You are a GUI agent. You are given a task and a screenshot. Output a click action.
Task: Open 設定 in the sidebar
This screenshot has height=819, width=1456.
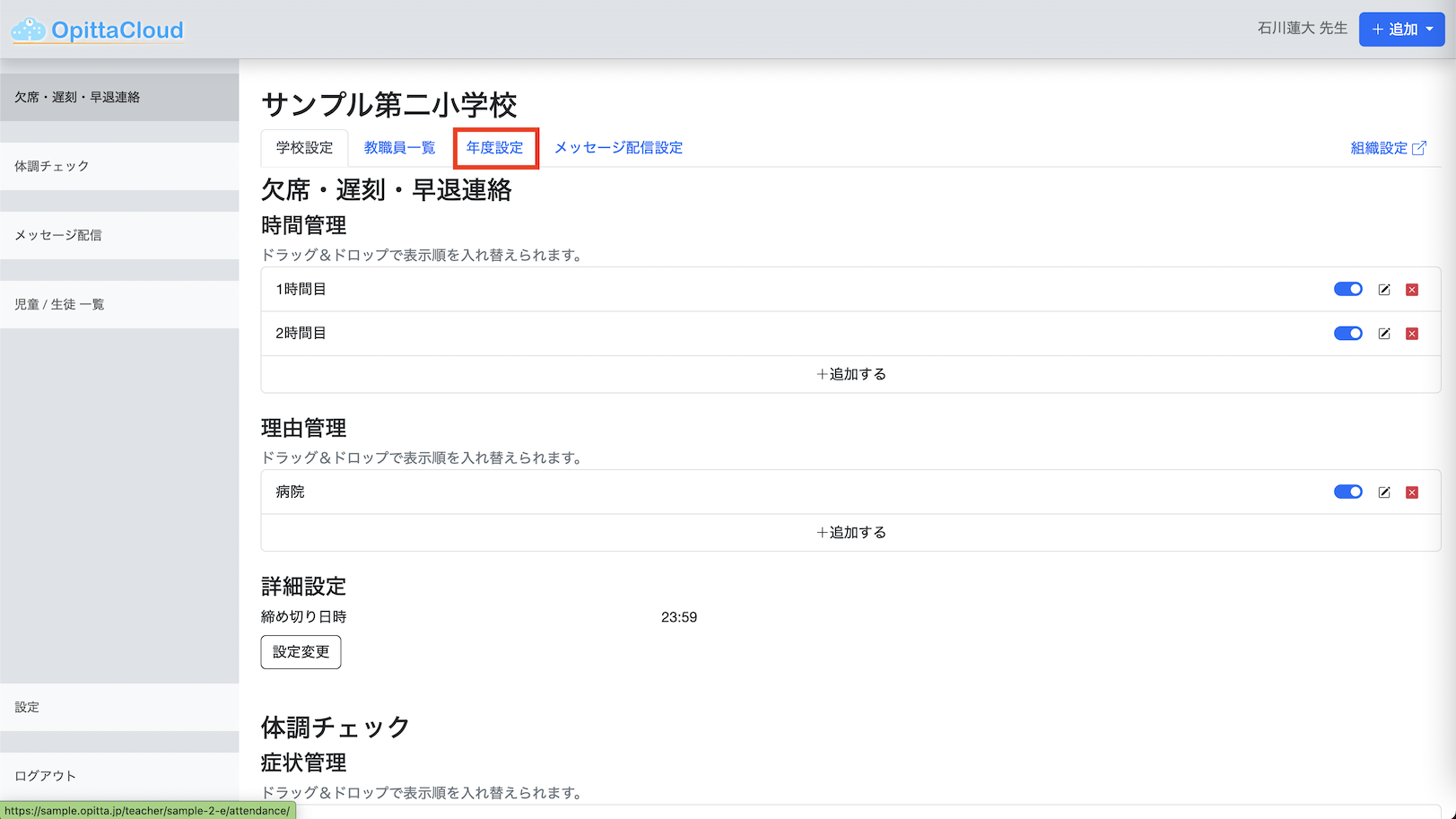119,707
